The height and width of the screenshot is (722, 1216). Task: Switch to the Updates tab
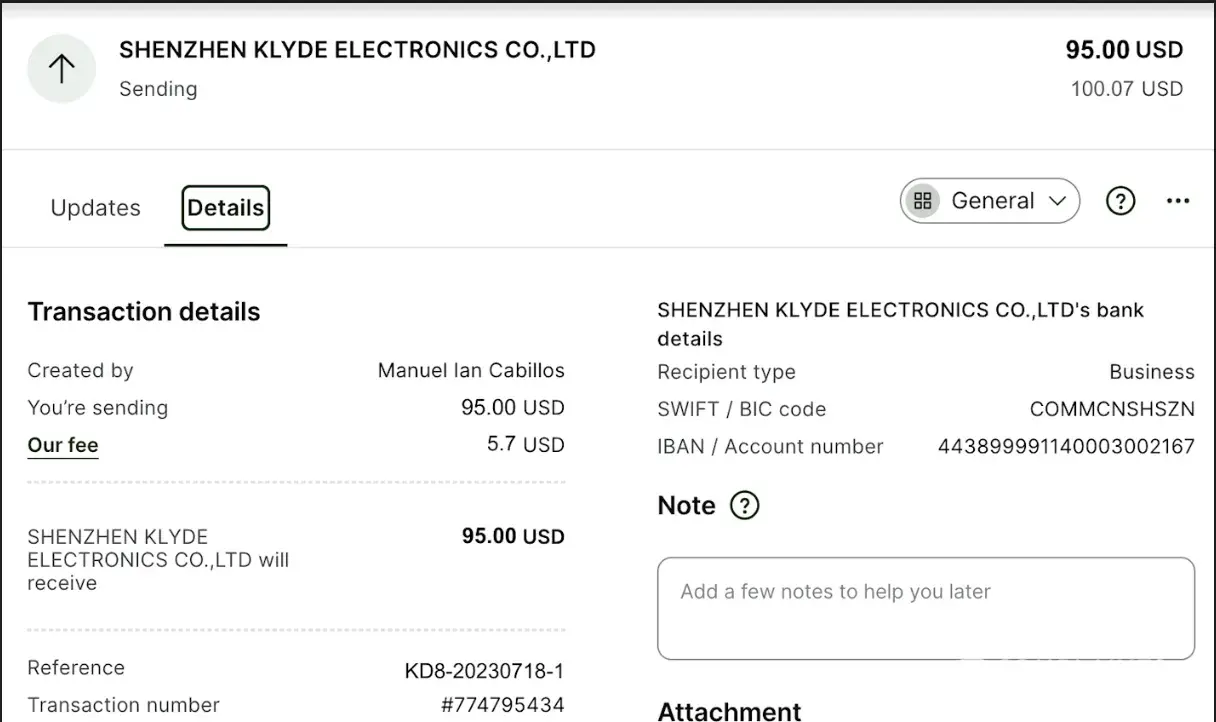95,208
